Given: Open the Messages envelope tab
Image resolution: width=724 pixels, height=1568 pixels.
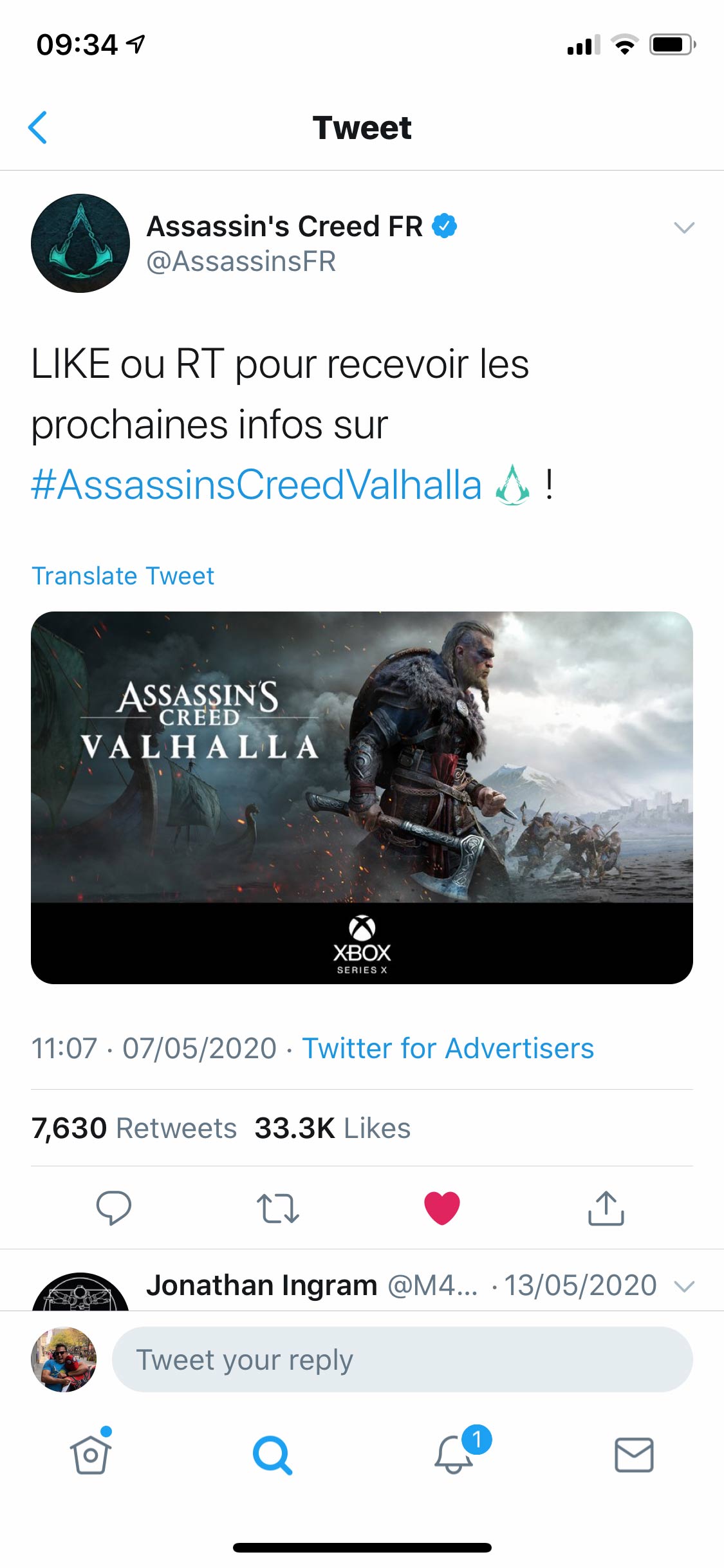Looking at the screenshot, I should click(634, 1455).
